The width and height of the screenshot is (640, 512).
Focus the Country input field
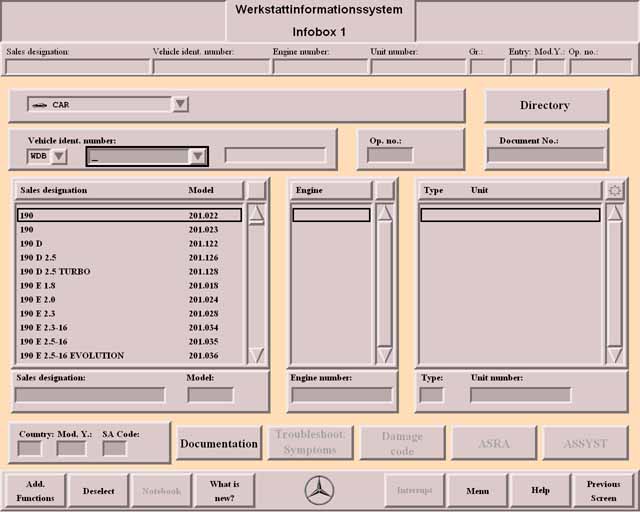coord(29,449)
